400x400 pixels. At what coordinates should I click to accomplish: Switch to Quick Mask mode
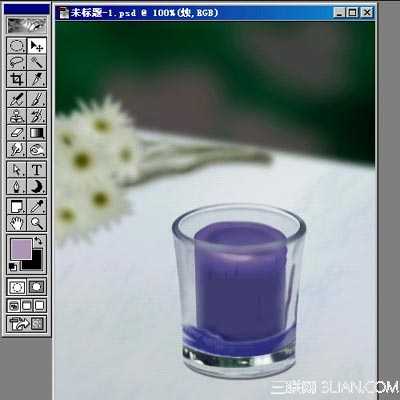(37, 287)
